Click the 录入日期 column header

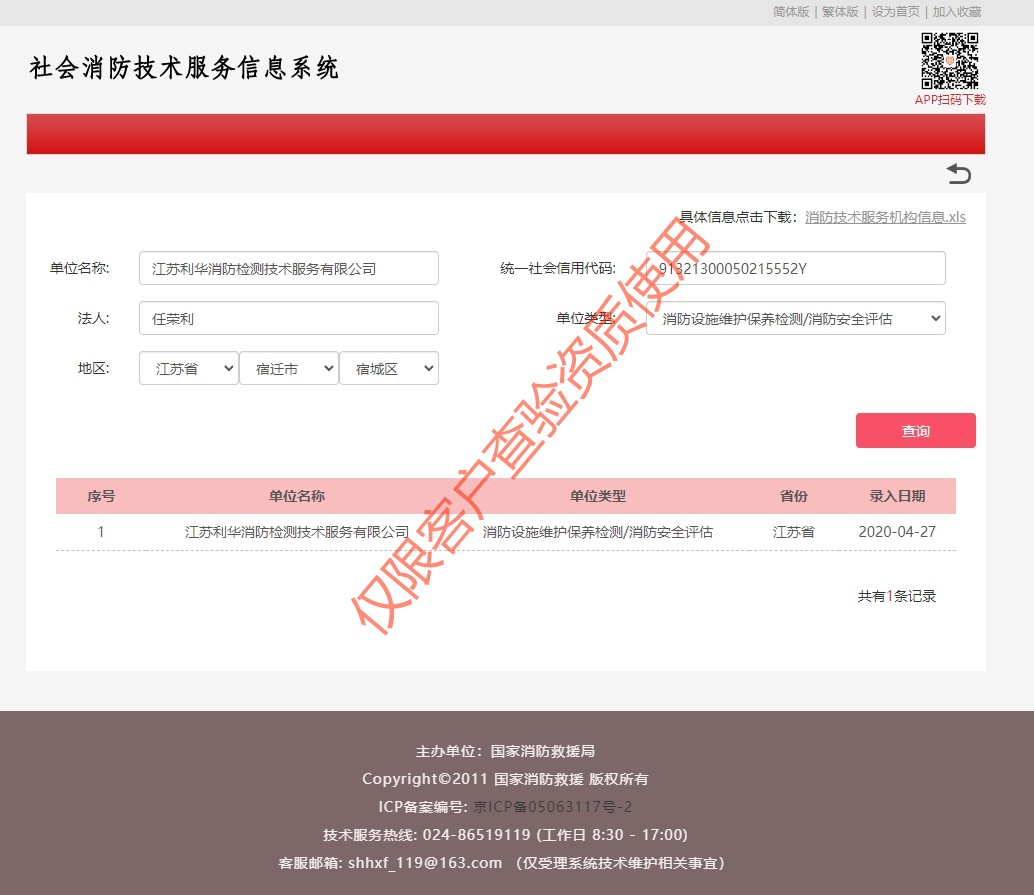coord(897,496)
